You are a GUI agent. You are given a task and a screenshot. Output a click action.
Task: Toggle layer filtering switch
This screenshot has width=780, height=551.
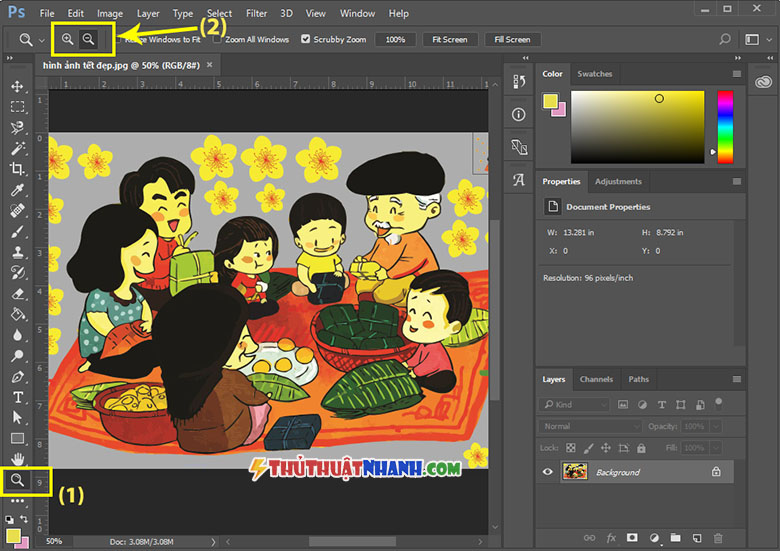point(718,403)
